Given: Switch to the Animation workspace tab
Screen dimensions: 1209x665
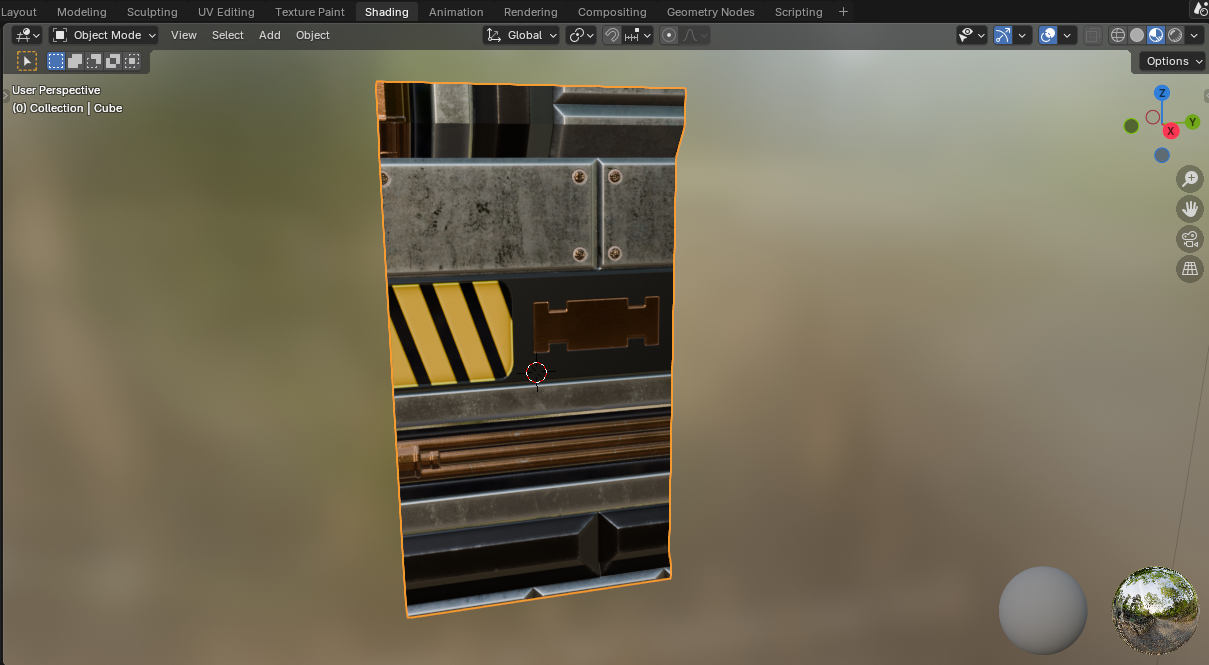Looking at the screenshot, I should click(456, 12).
